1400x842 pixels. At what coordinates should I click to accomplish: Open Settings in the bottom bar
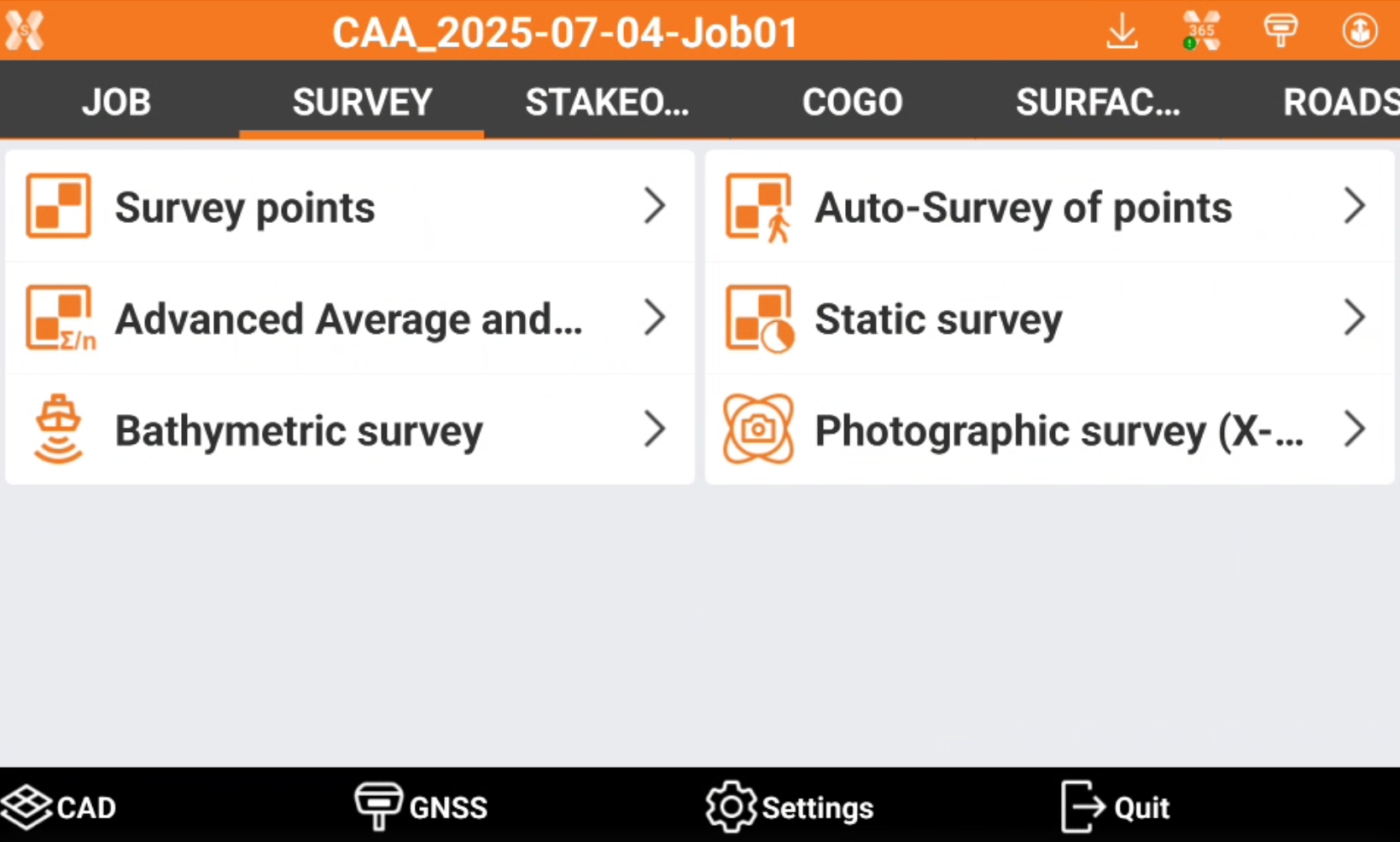790,807
